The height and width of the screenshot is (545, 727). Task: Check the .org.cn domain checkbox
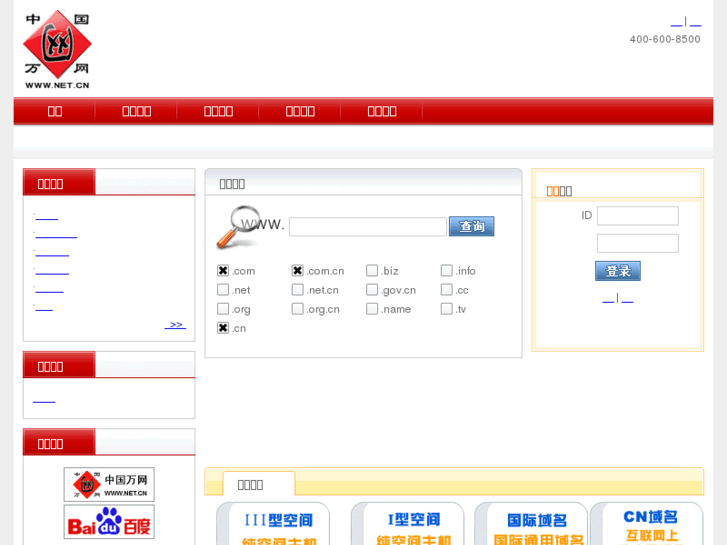[x=298, y=309]
